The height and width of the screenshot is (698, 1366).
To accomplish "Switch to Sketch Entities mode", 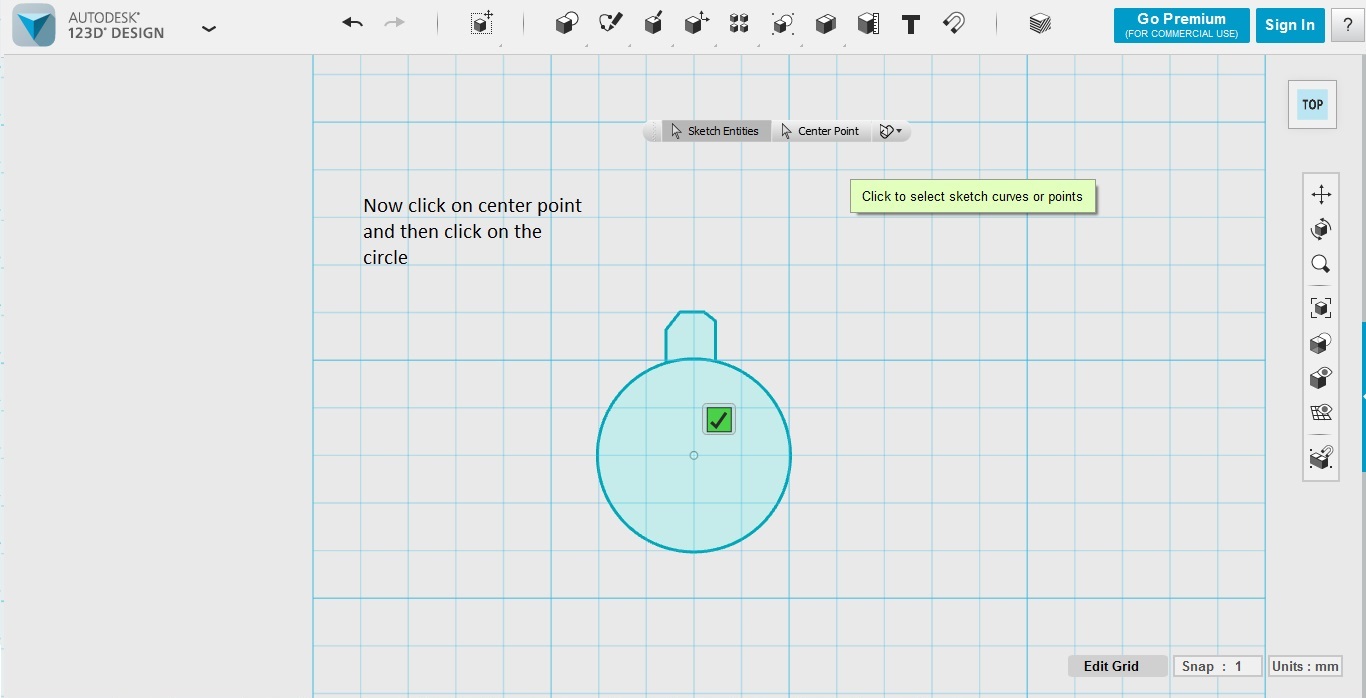I will (716, 130).
